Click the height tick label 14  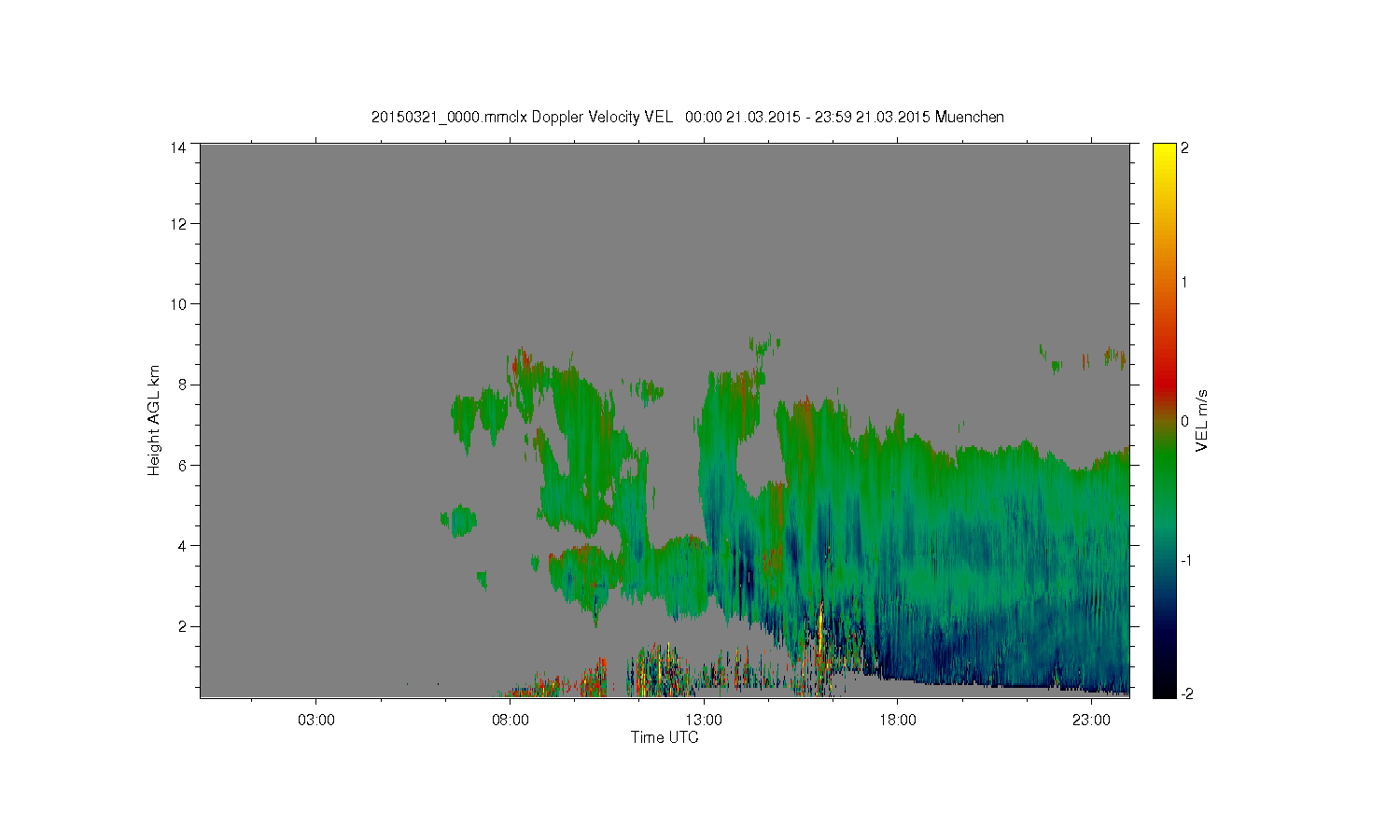(177, 147)
